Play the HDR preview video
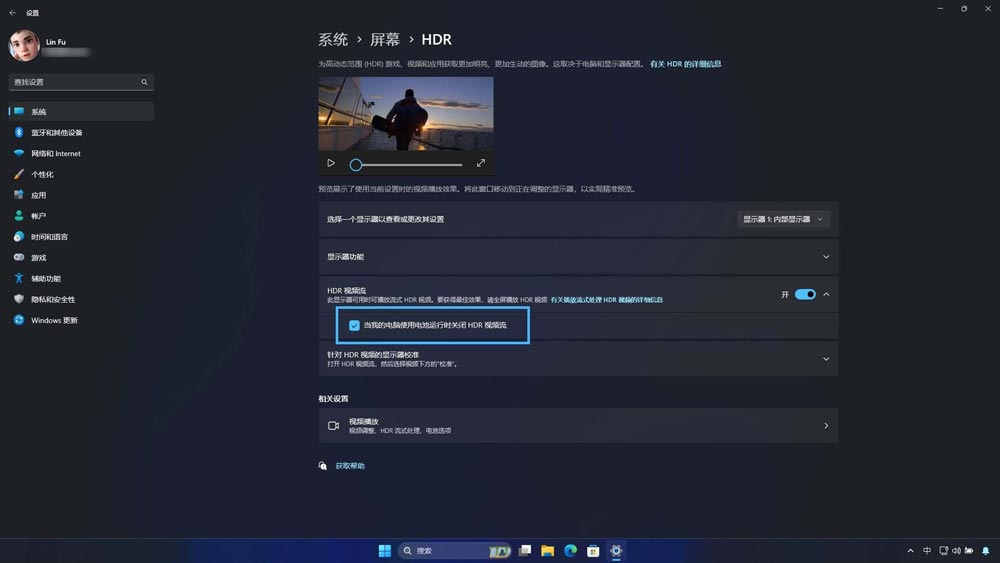The image size is (1000, 563). pyautogui.click(x=331, y=163)
